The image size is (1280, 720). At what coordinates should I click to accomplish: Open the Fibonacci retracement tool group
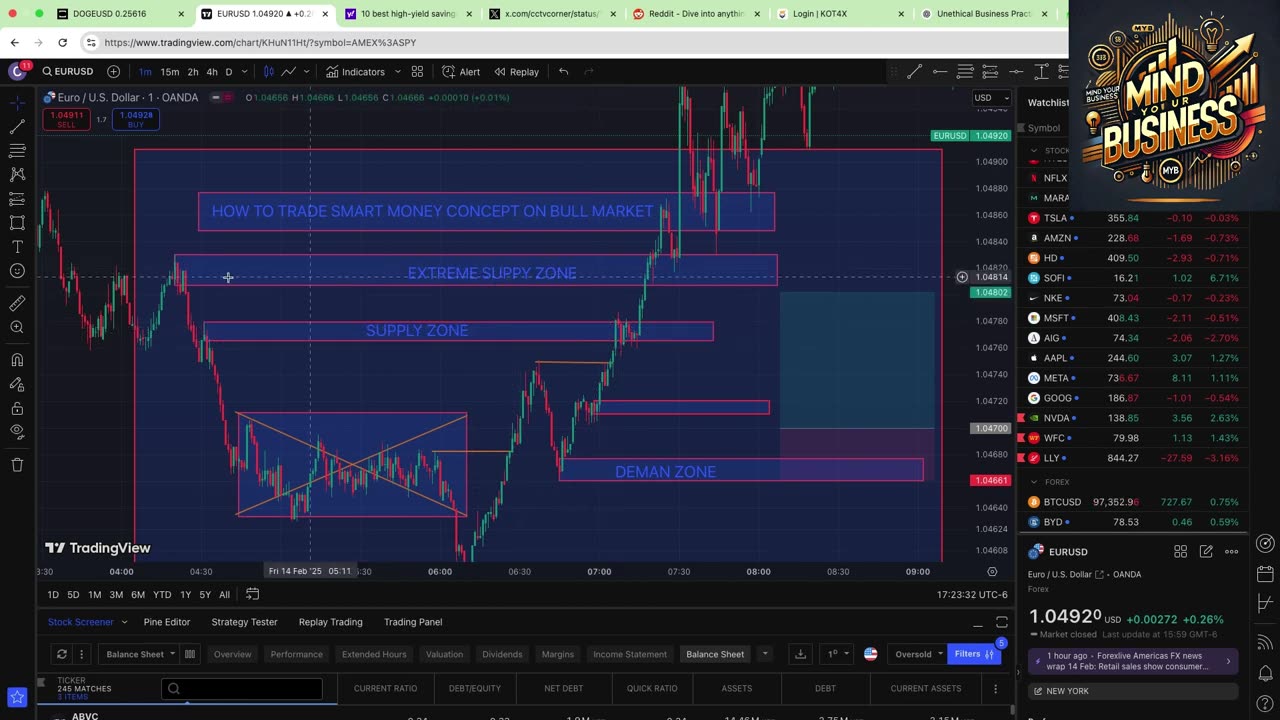pyautogui.click(x=17, y=151)
